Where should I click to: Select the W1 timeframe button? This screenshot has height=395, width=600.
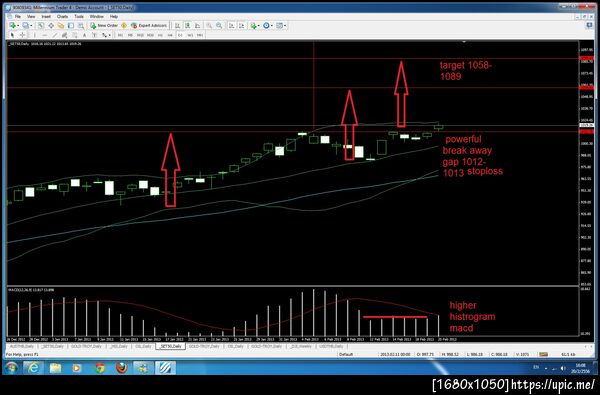(x=190, y=35)
